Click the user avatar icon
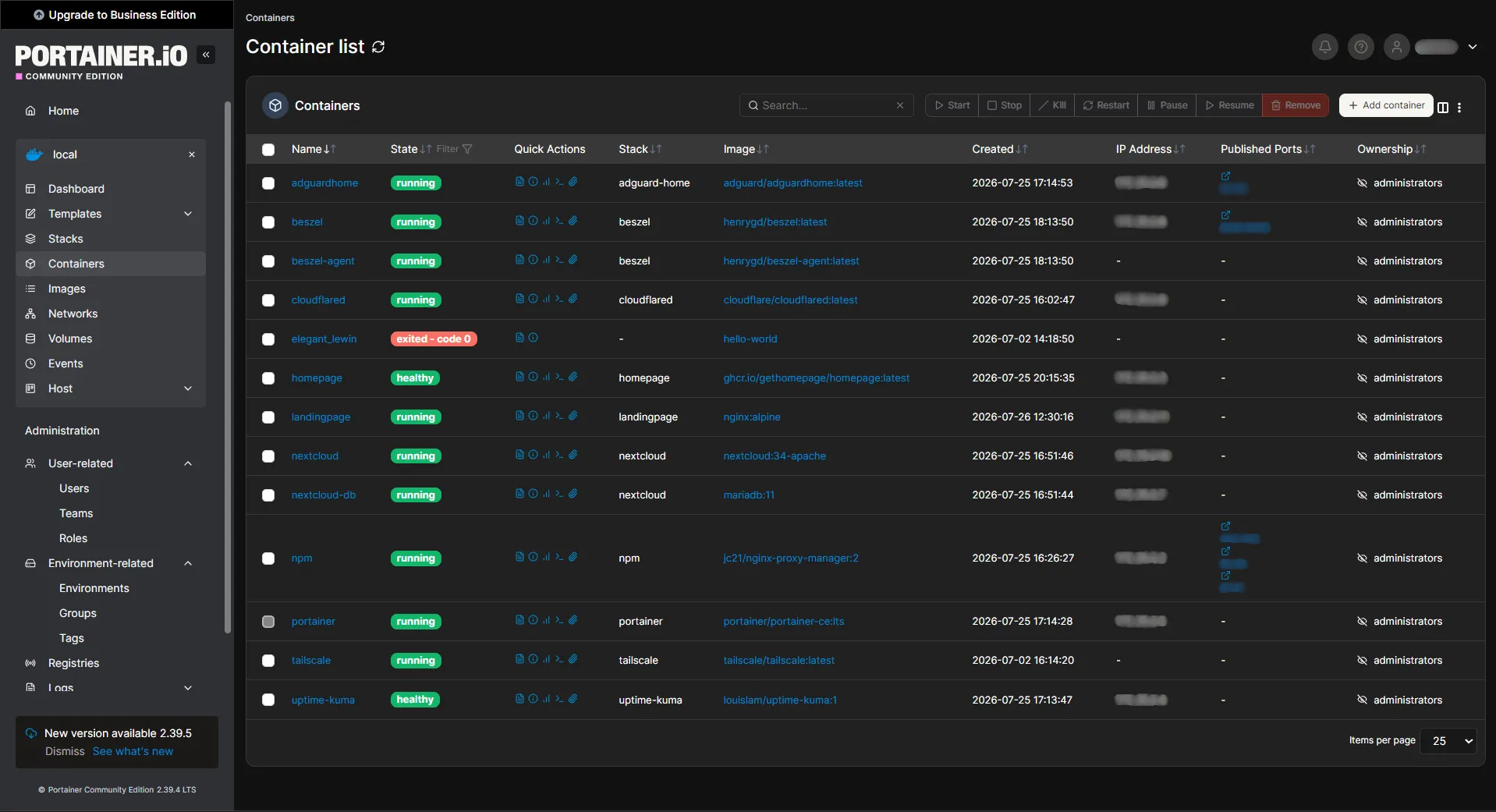 [x=1396, y=47]
